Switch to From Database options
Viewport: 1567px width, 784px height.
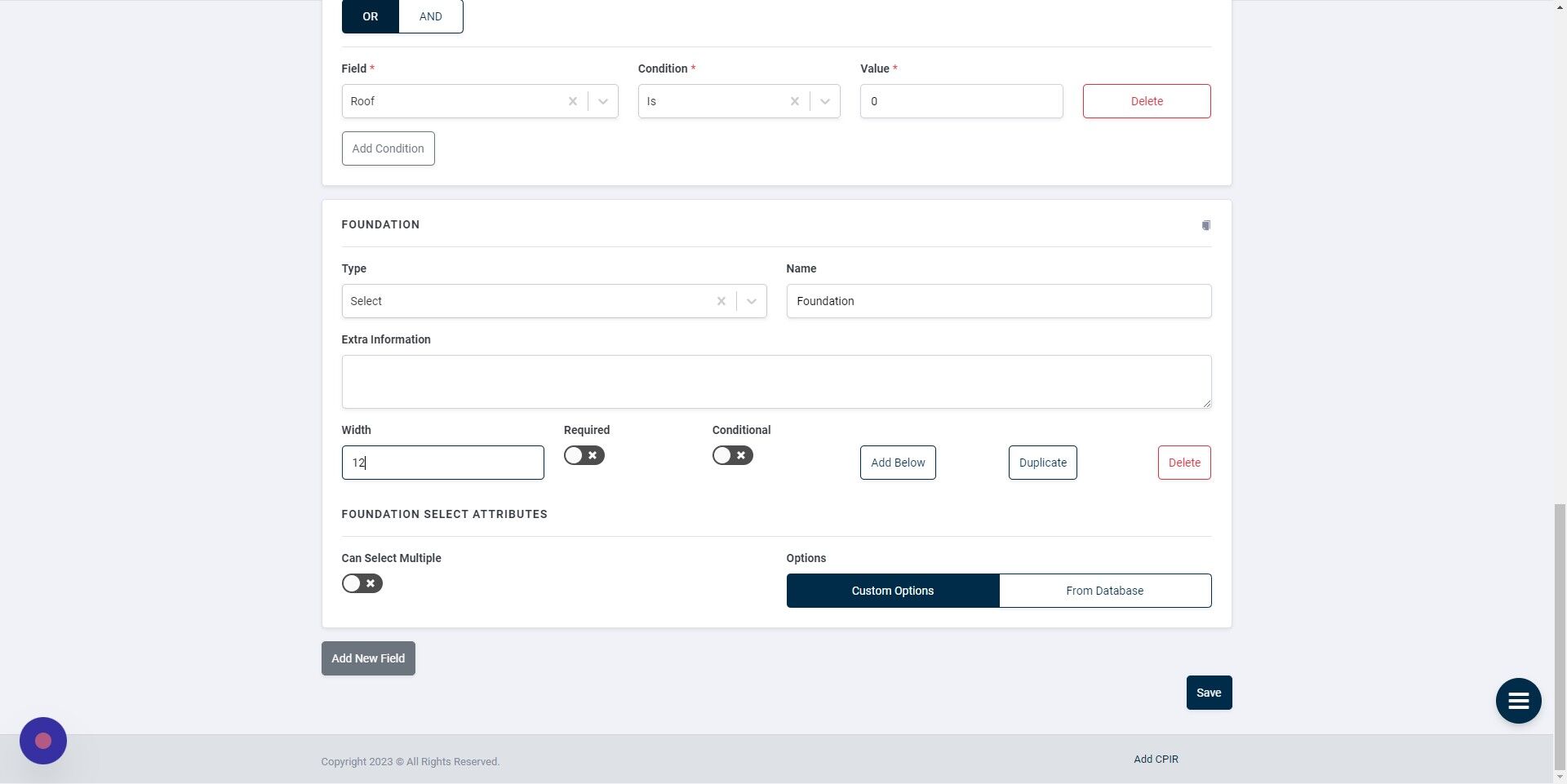[1105, 591]
